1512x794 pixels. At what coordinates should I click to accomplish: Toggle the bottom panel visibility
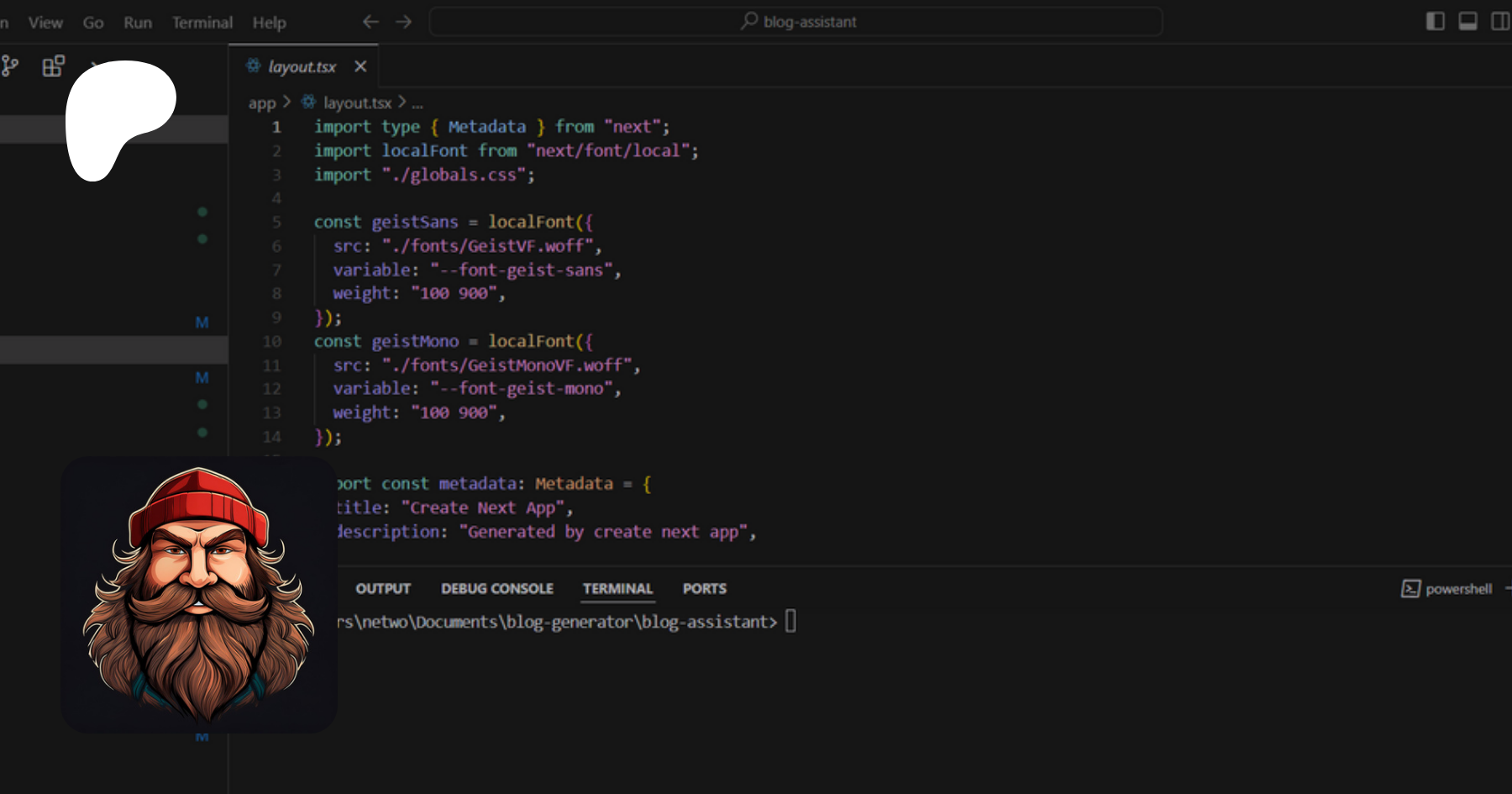click(x=1467, y=22)
